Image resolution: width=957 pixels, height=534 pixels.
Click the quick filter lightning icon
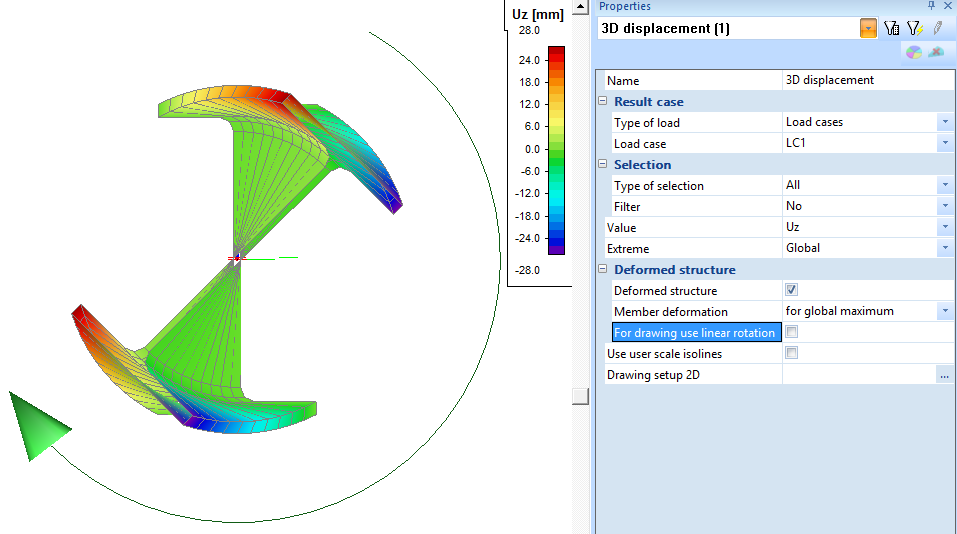click(914, 29)
